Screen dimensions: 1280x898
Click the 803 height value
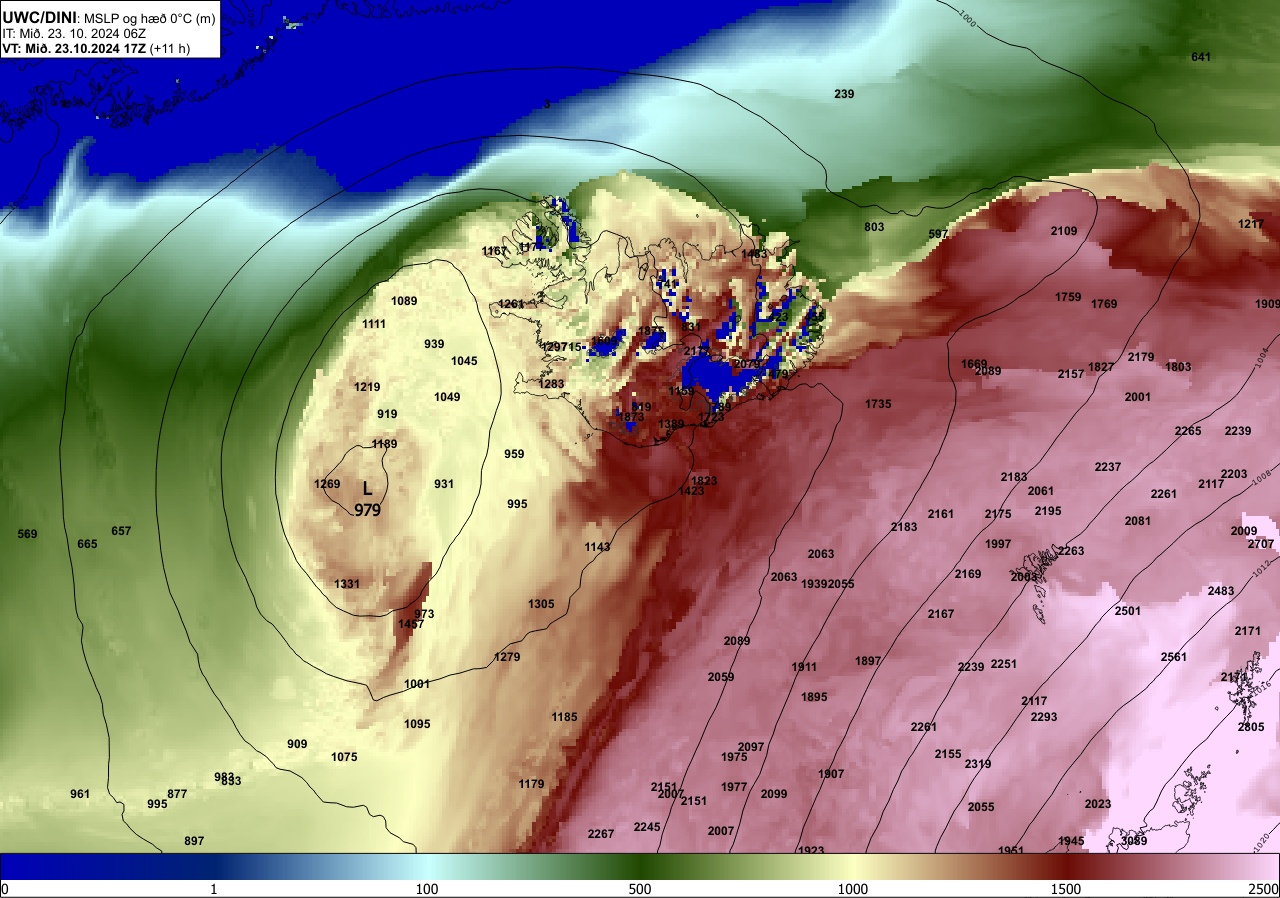pyautogui.click(x=874, y=227)
